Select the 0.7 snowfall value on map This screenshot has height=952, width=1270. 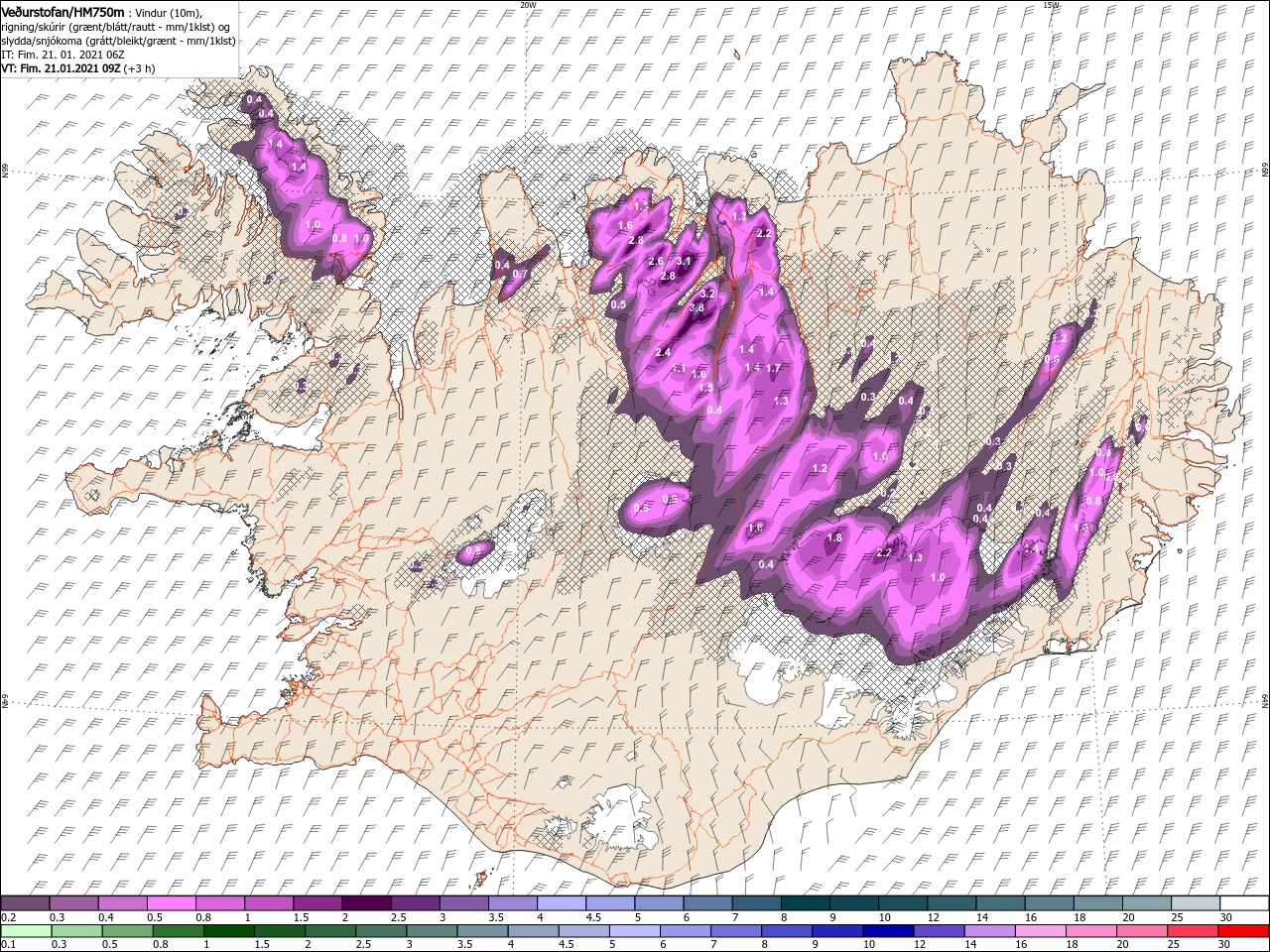519,275
